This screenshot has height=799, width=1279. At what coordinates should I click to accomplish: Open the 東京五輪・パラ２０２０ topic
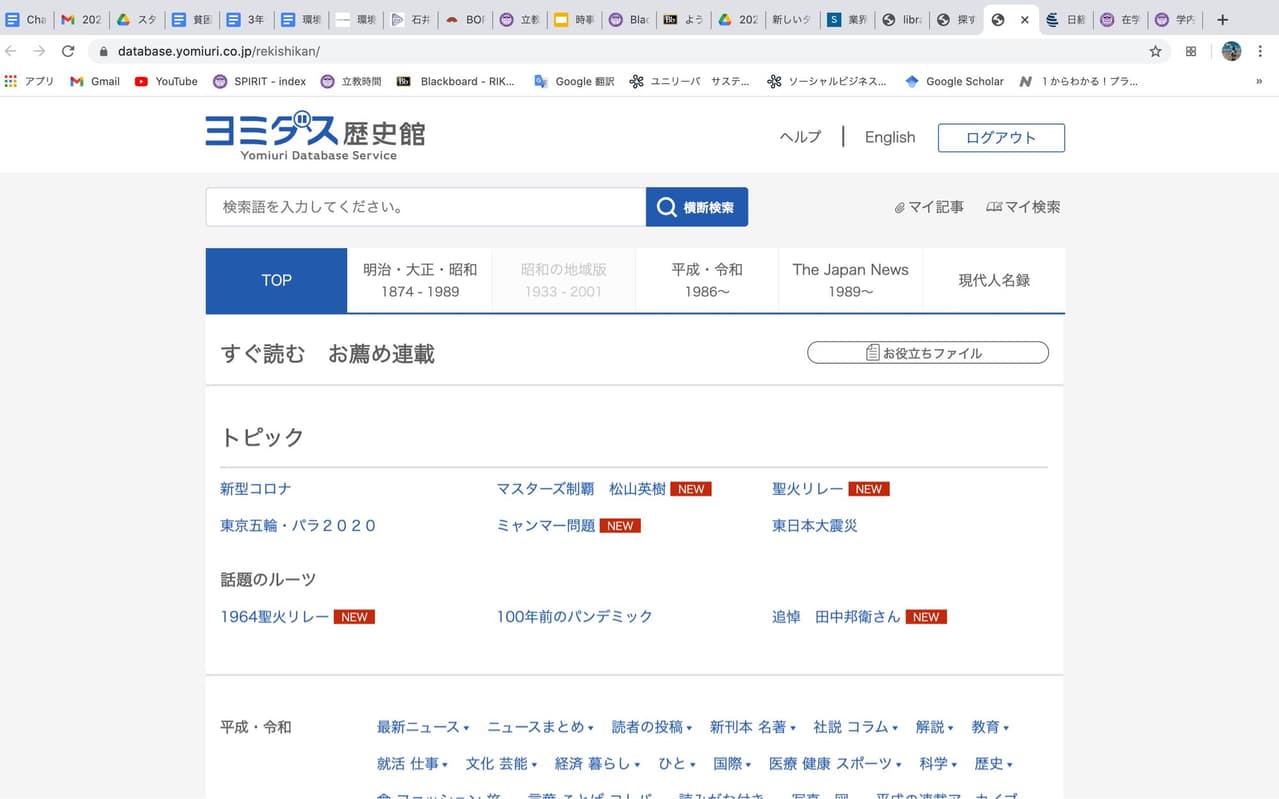tap(298, 526)
